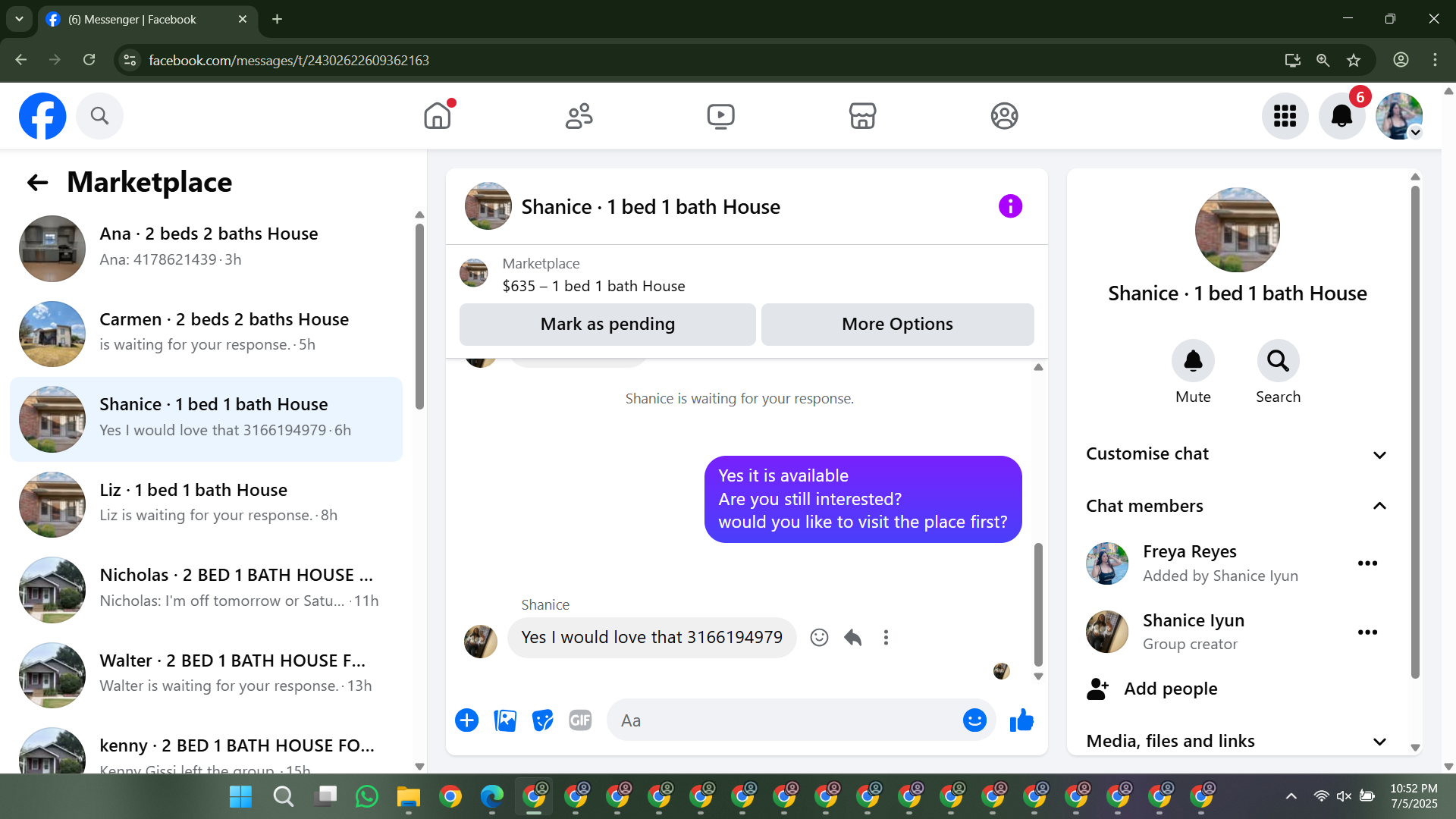Viewport: 1456px width, 819px height.
Task: Send a thumbs-up like in chat
Action: [1021, 720]
